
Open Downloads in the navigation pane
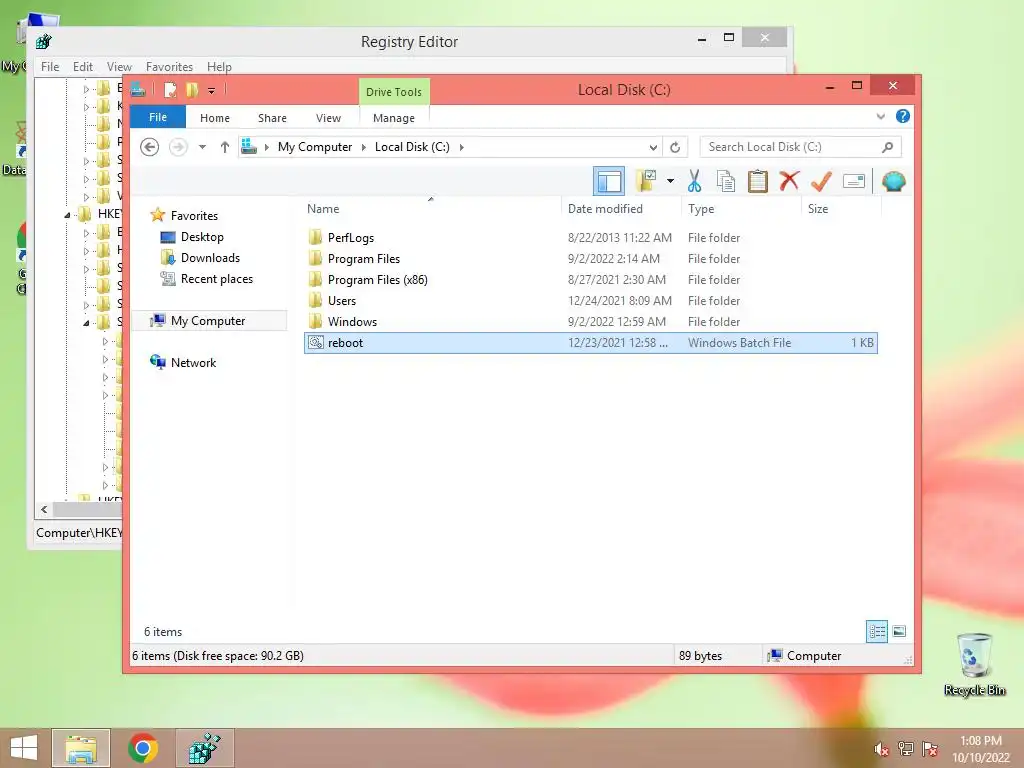[x=210, y=258]
